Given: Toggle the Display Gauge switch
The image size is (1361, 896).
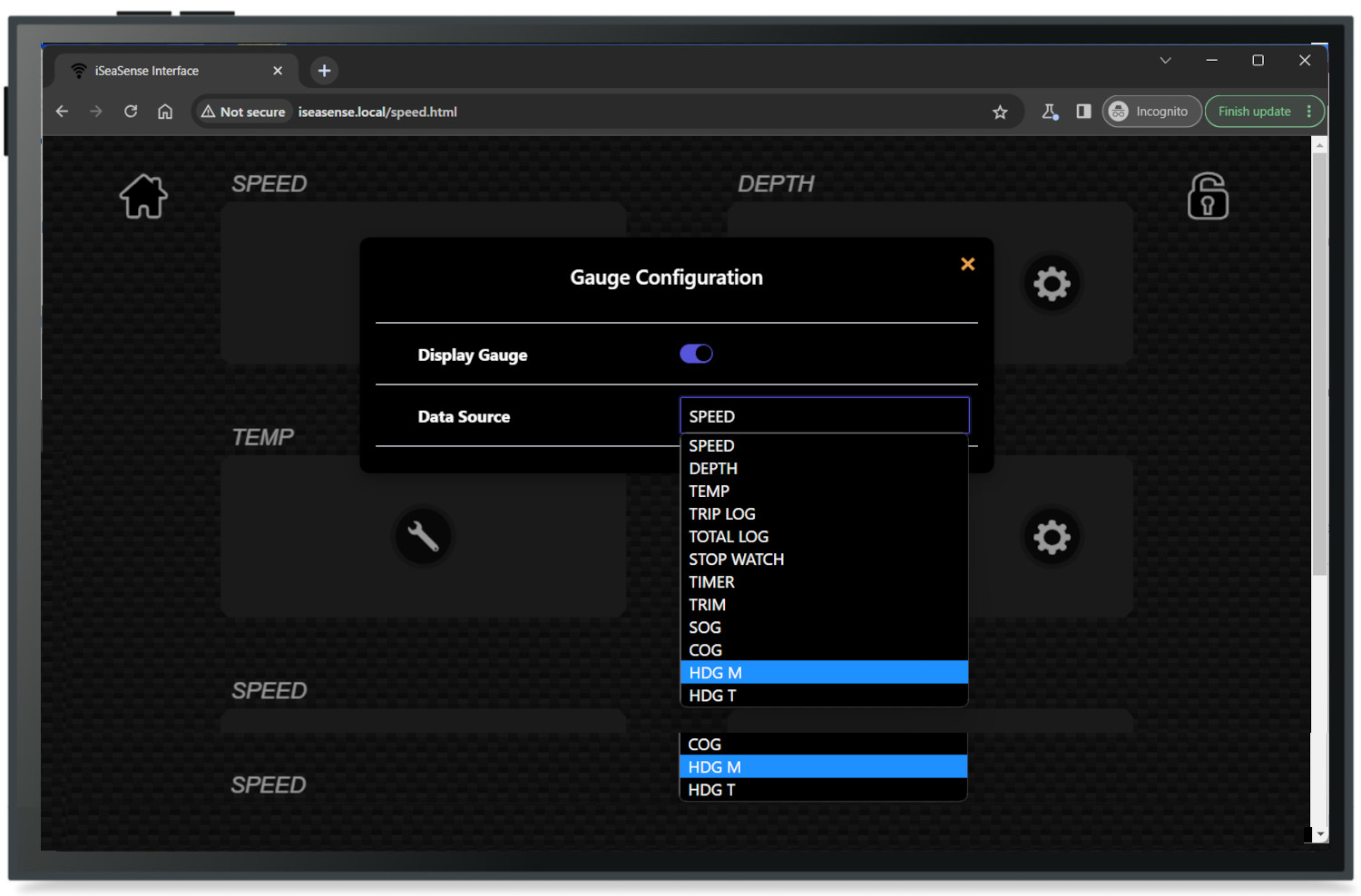Looking at the screenshot, I should coord(696,354).
